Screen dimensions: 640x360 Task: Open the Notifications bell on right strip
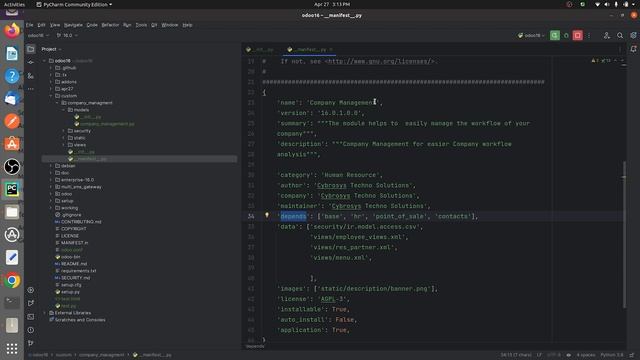pos(633,49)
